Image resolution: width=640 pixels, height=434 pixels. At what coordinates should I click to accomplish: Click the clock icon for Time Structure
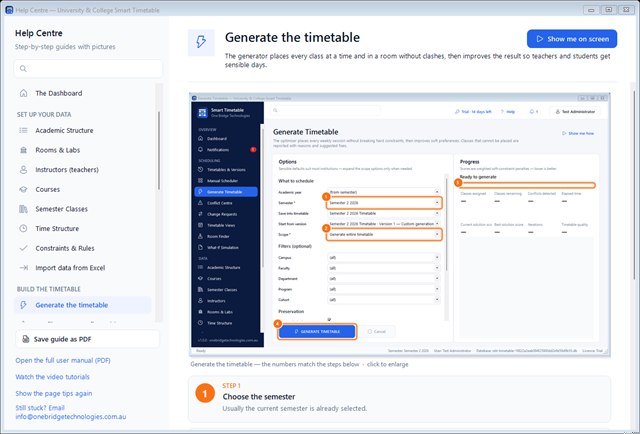(x=23, y=229)
